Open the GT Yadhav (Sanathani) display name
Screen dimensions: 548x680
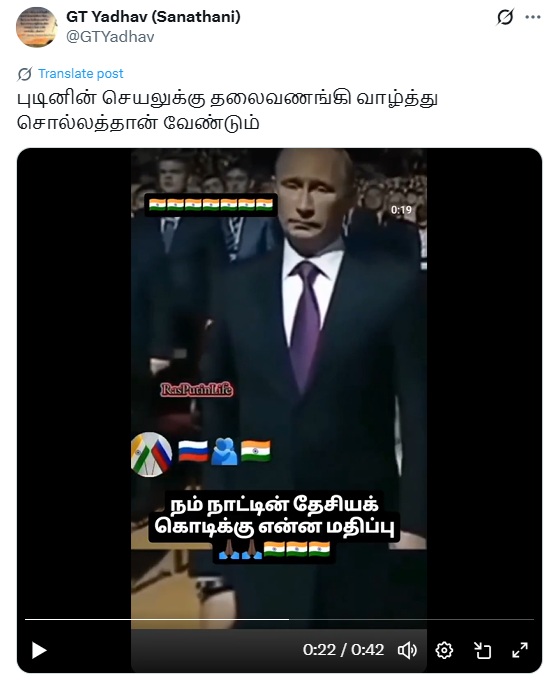[x=153, y=17]
